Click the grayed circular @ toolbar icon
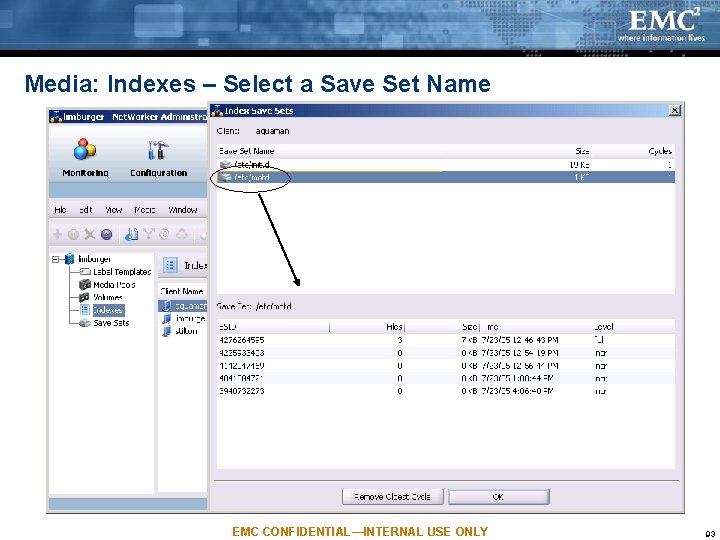This screenshot has height=540, width=720. click(164, 235)
